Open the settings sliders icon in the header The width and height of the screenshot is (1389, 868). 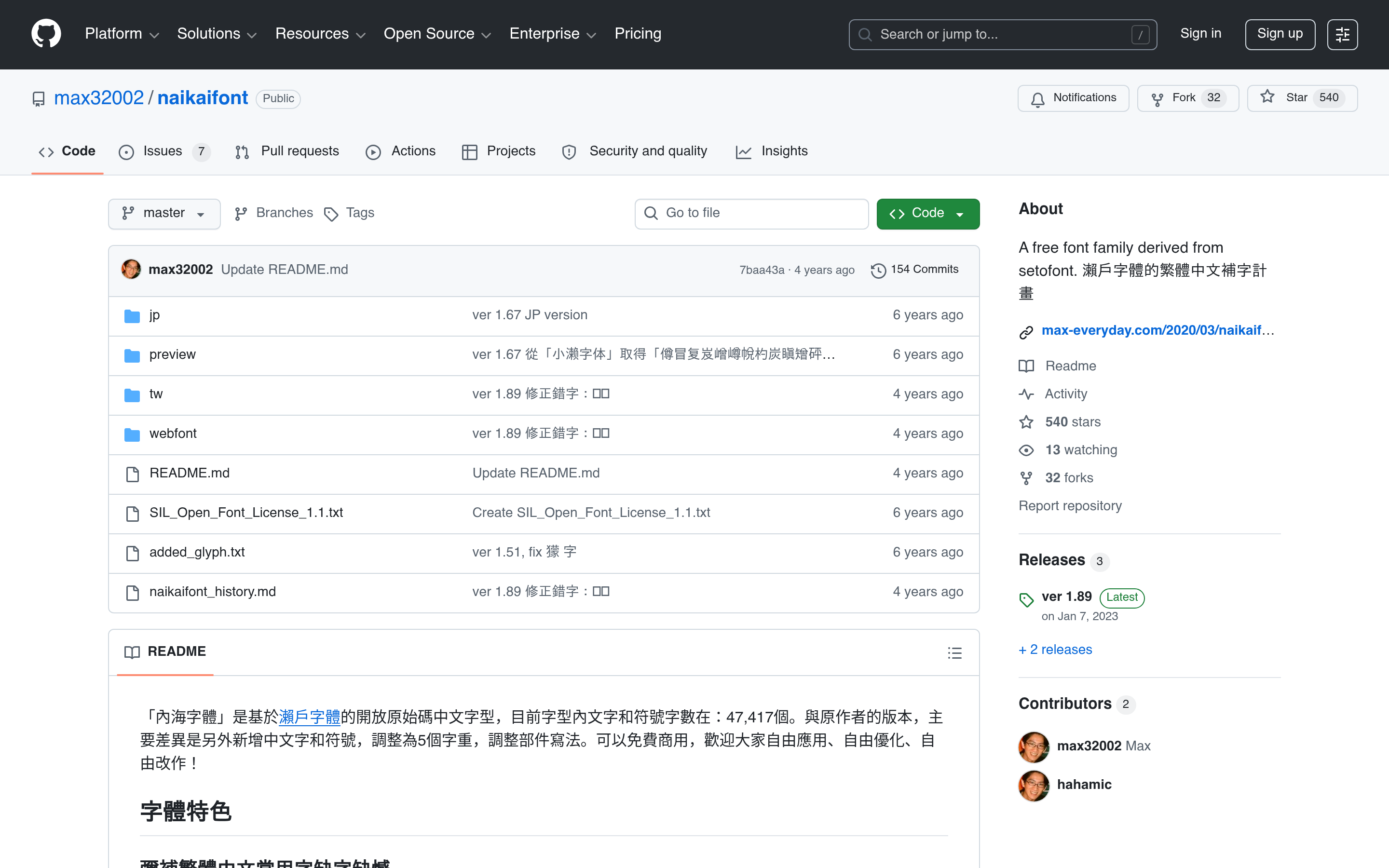coord(1342,34)
